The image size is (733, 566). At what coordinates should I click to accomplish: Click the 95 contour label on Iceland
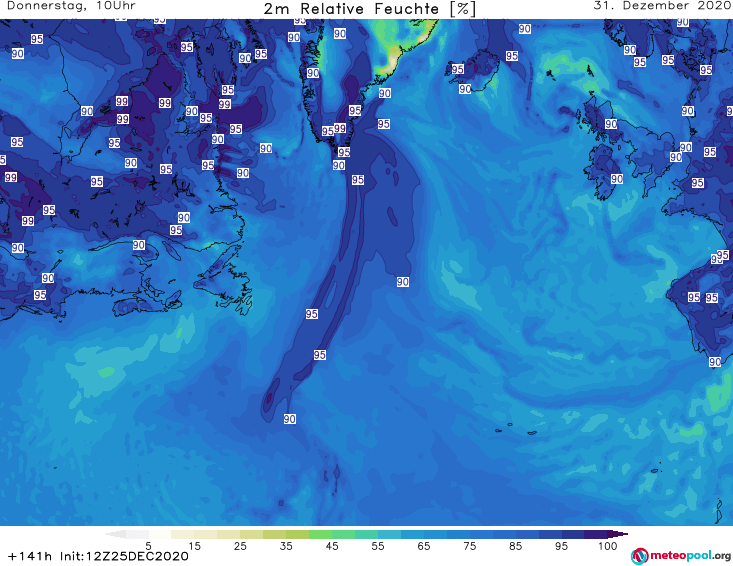(458, 69)
